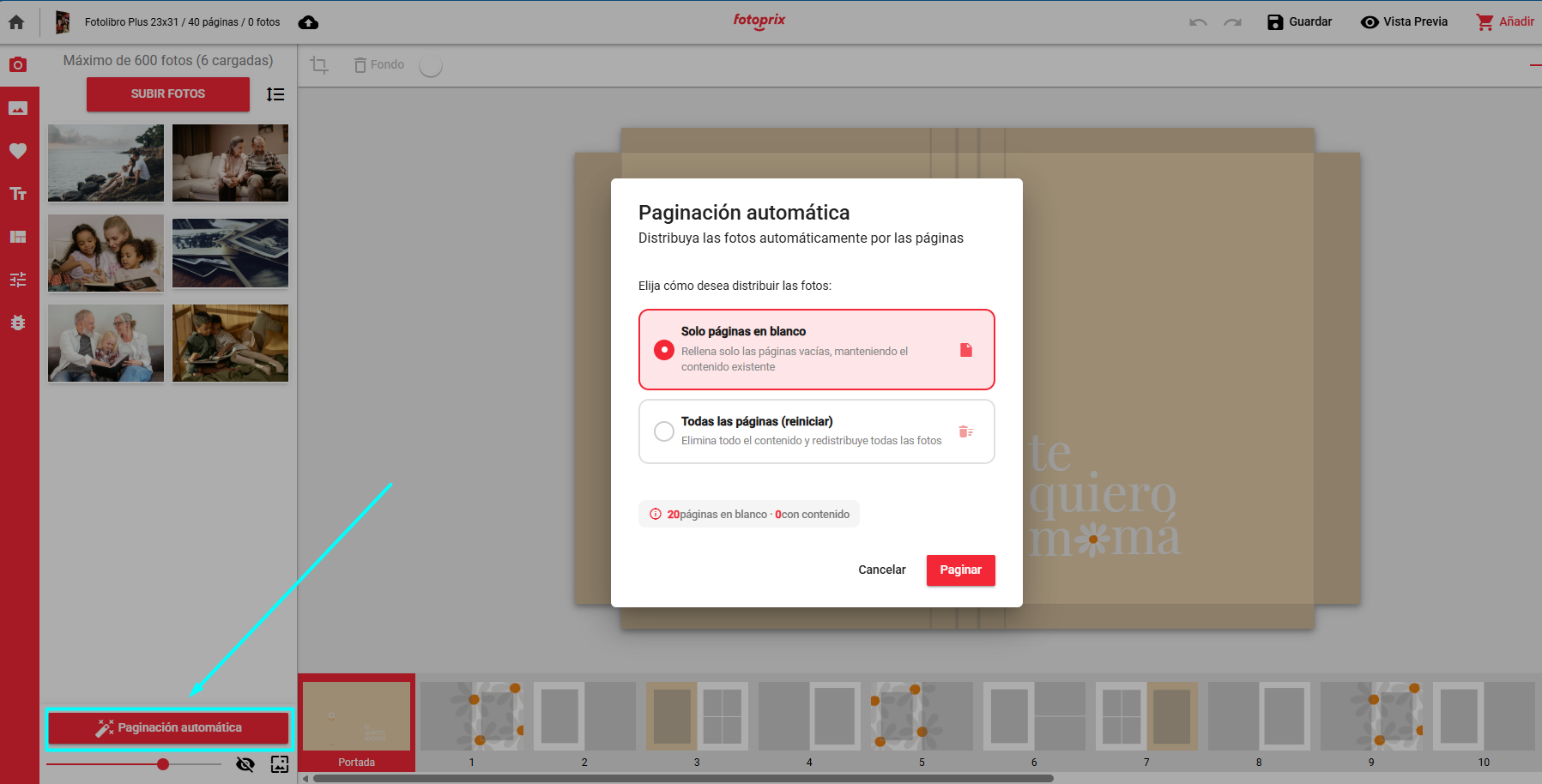This screenshot has height=784, width=1542.
Task: Click the sort photos list icon
Action: point(275,94)
